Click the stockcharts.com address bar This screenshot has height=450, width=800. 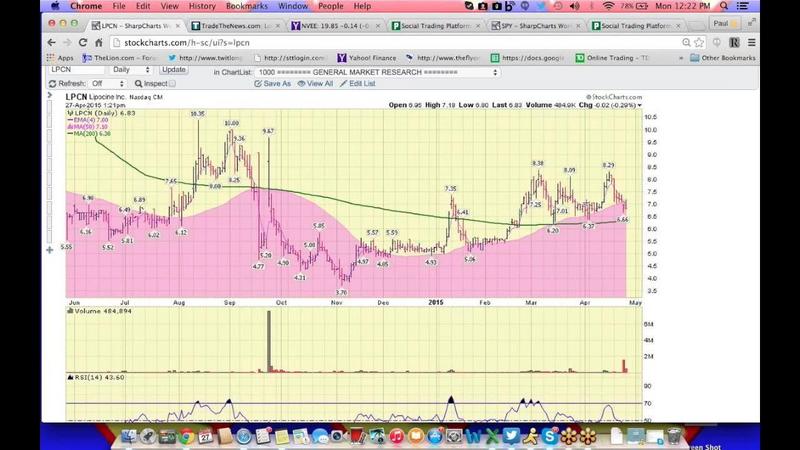pos(395,43)
